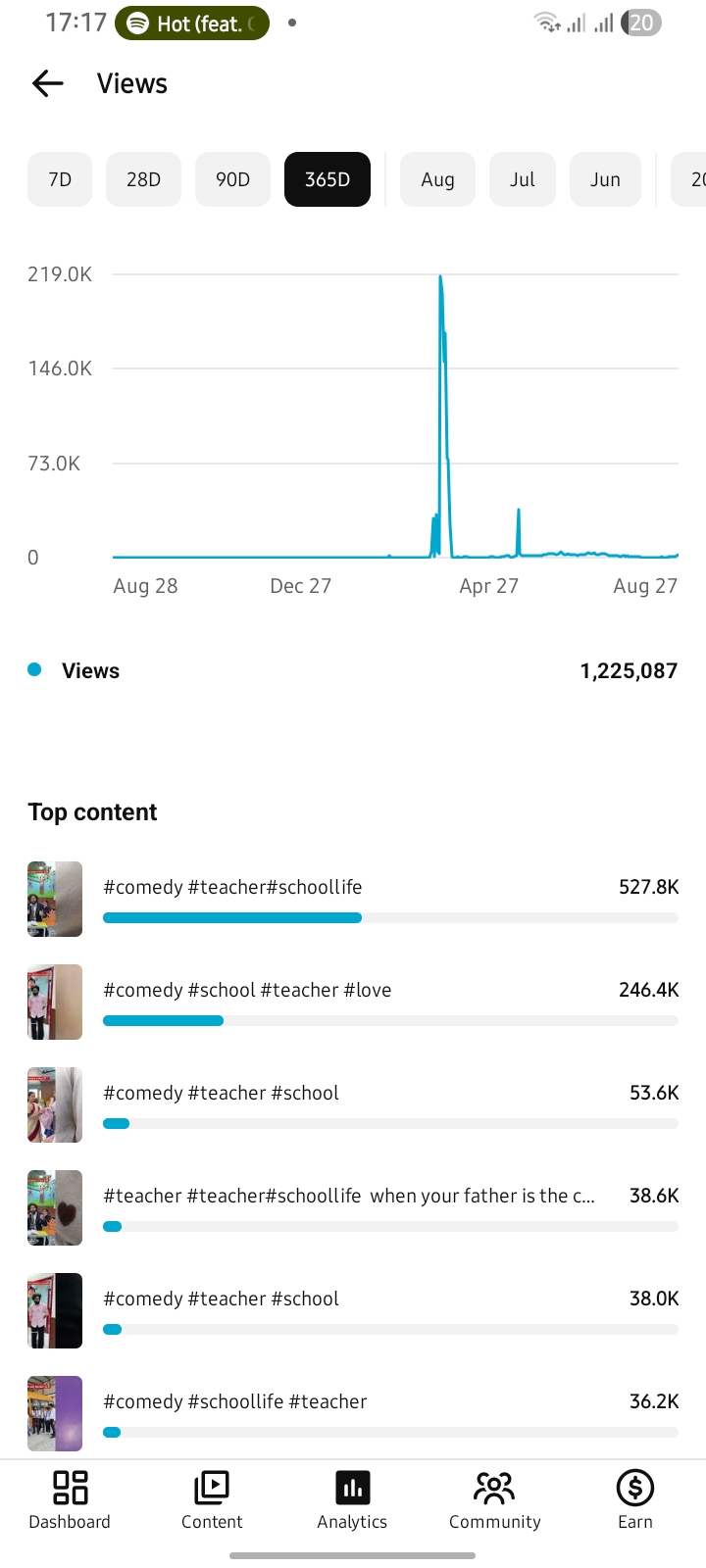Select the Analytics bar chart icon
This screenshot has width=706, height=1568.
352,1488
